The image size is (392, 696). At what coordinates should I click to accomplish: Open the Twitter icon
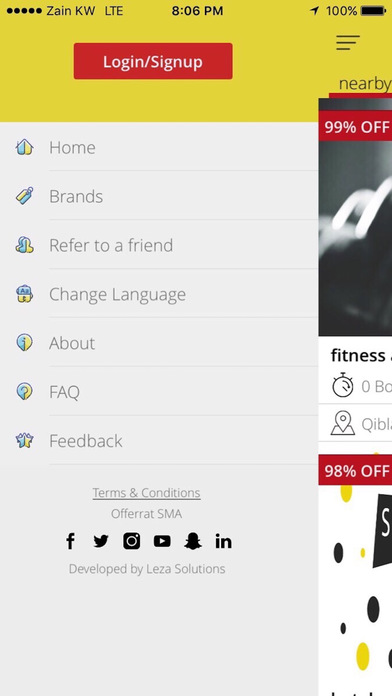pyautogui.click(x=101, y=542)
